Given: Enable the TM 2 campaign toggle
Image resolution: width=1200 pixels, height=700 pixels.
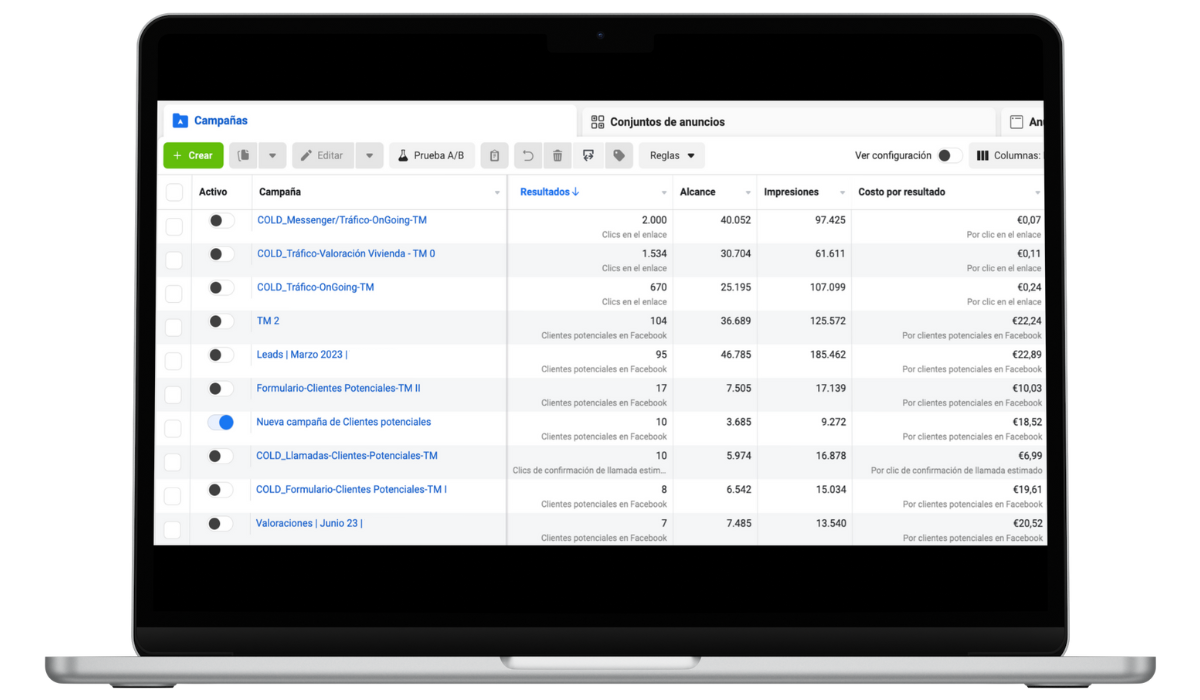Looking at the screenshot, I should [220, 321].
